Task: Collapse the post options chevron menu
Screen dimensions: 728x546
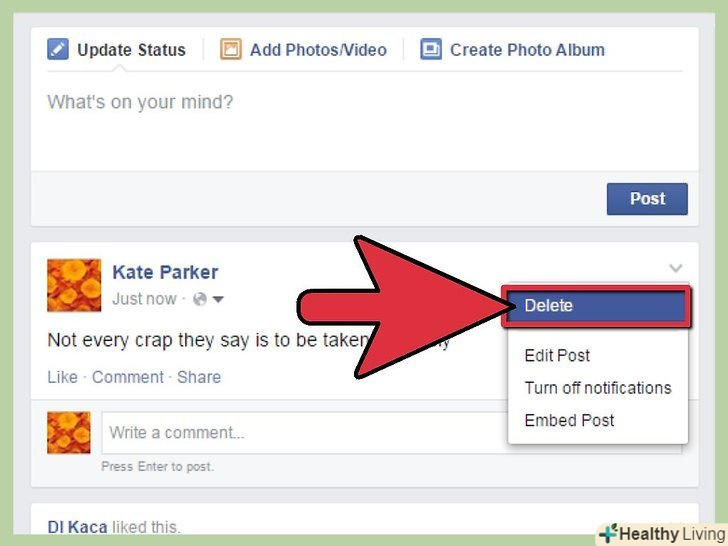Action: [676, 268]
